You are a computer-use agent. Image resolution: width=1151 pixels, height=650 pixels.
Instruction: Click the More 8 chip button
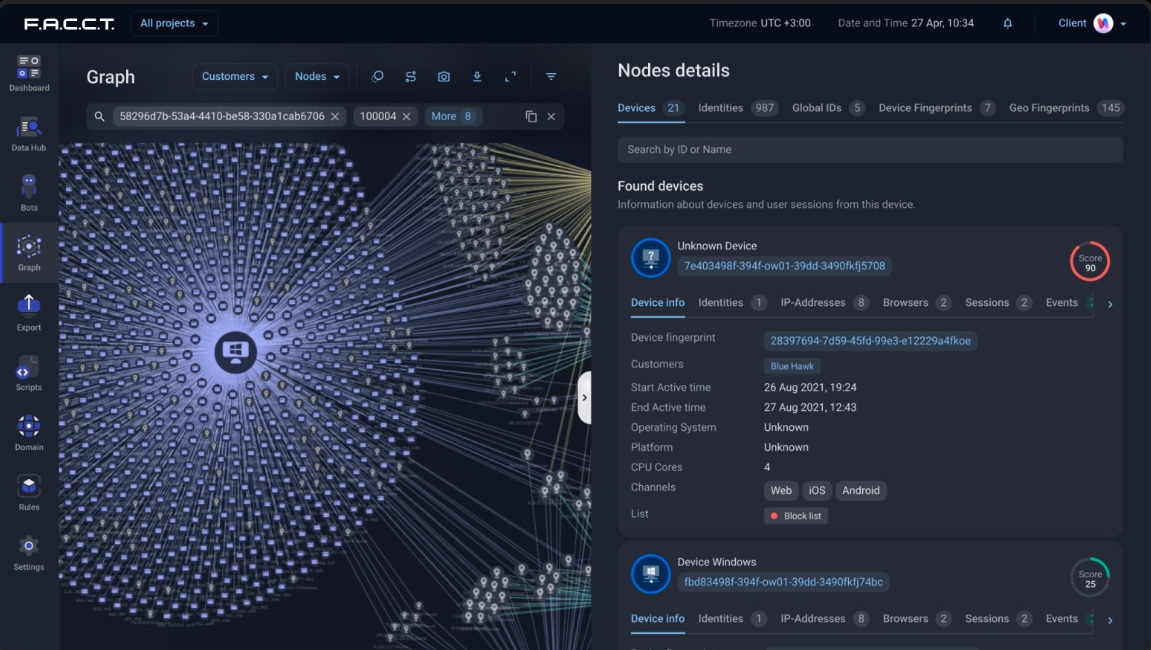(x=452, y=117)
